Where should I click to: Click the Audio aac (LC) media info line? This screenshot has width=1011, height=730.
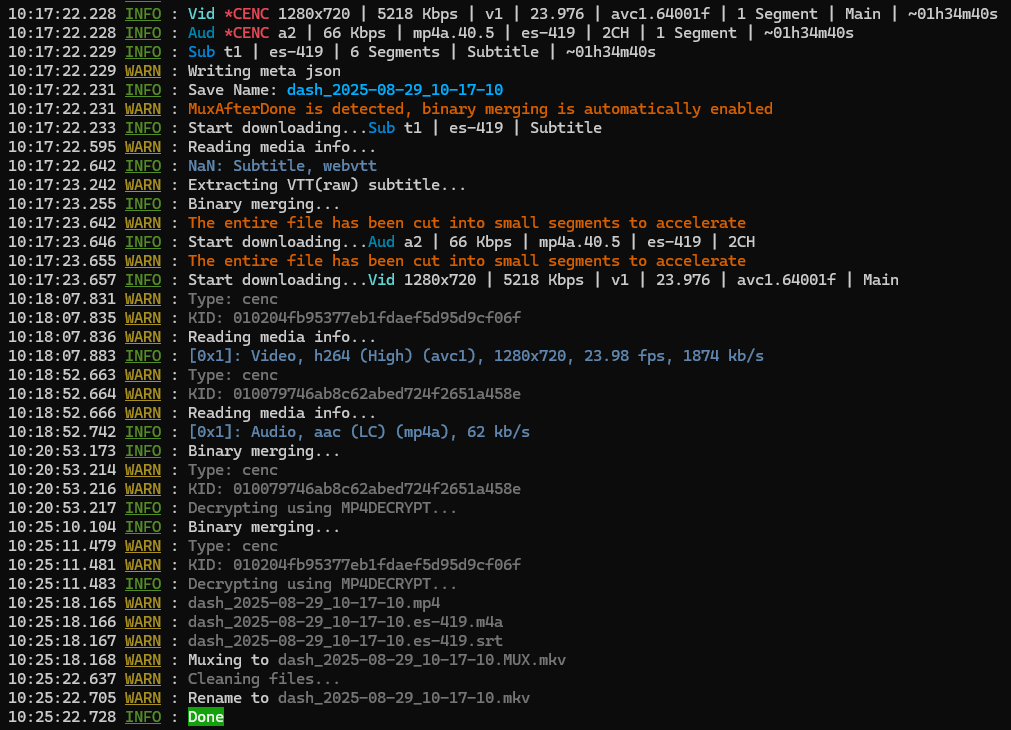tap(358, 431)
